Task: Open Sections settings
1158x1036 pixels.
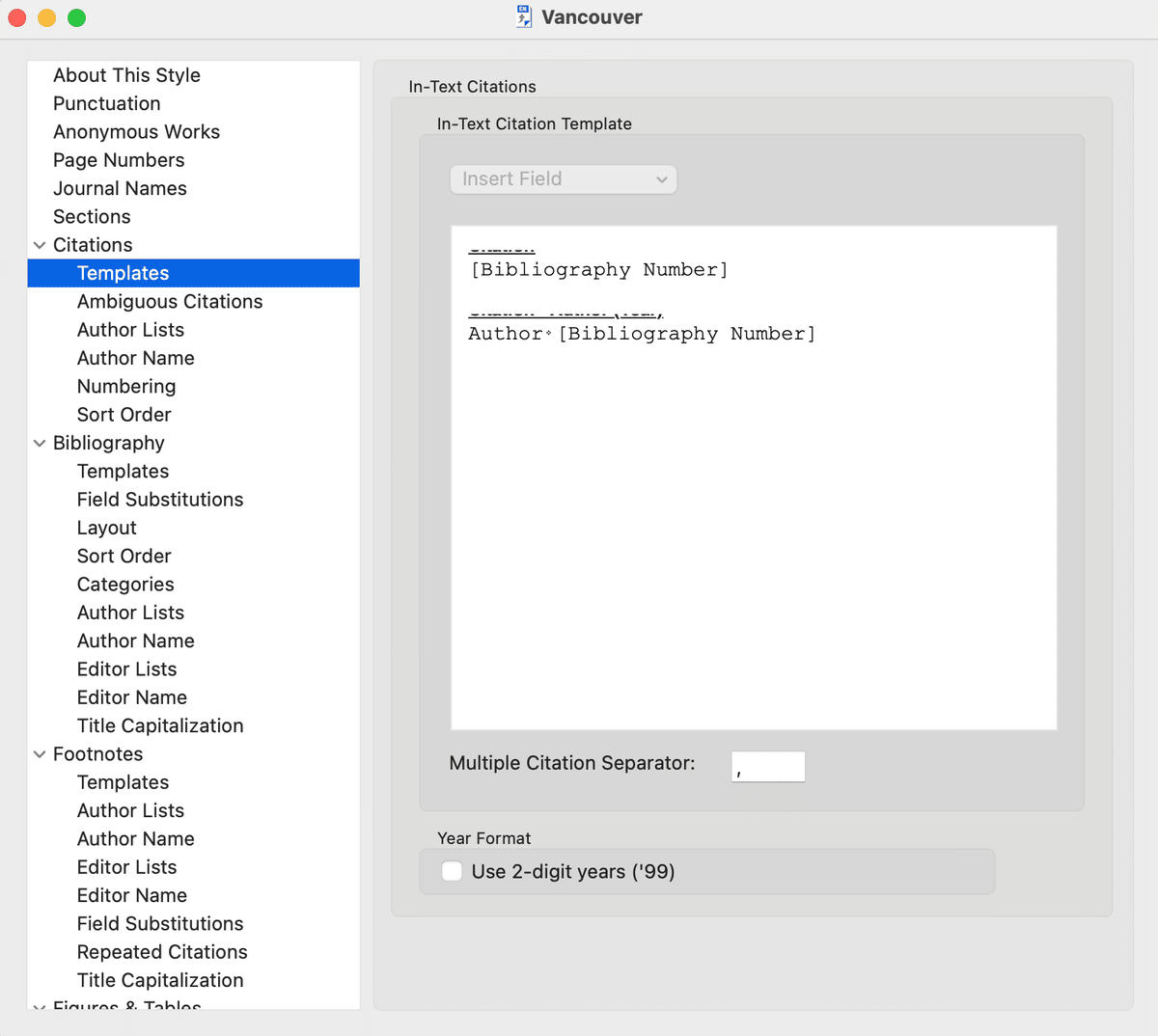Action: [92, 217]
